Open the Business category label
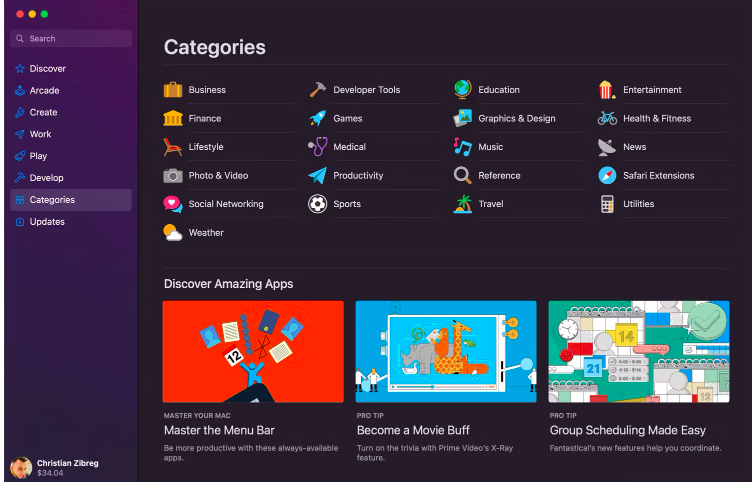Image resolution: width=752 pixels, height=482 pixels. click(207, 90)
